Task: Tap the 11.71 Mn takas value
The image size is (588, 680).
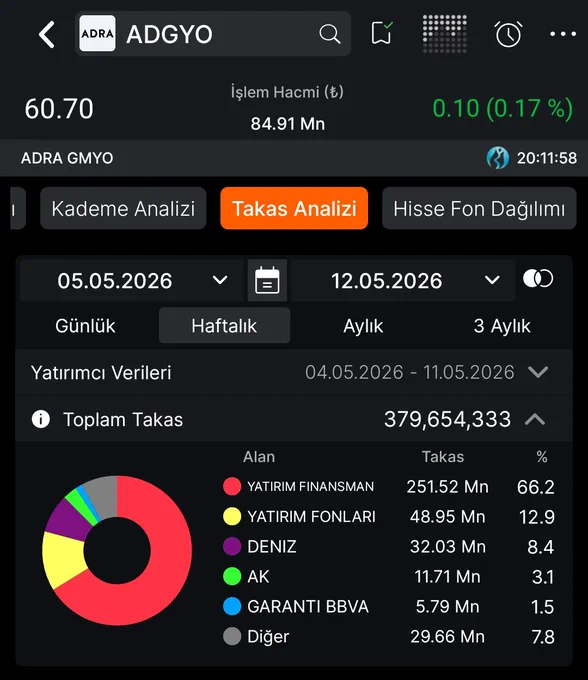Action: click(448, 576)
